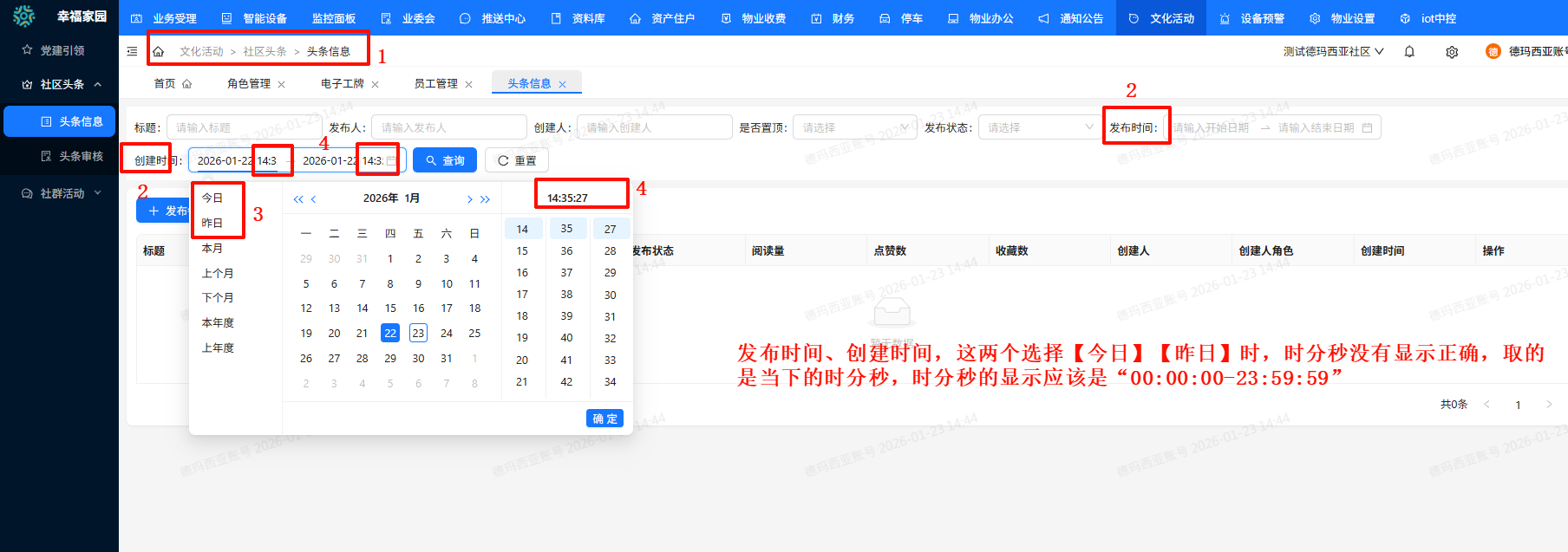Switch to the 员工管理 tab
The image size is (1568, 552).
435,84
